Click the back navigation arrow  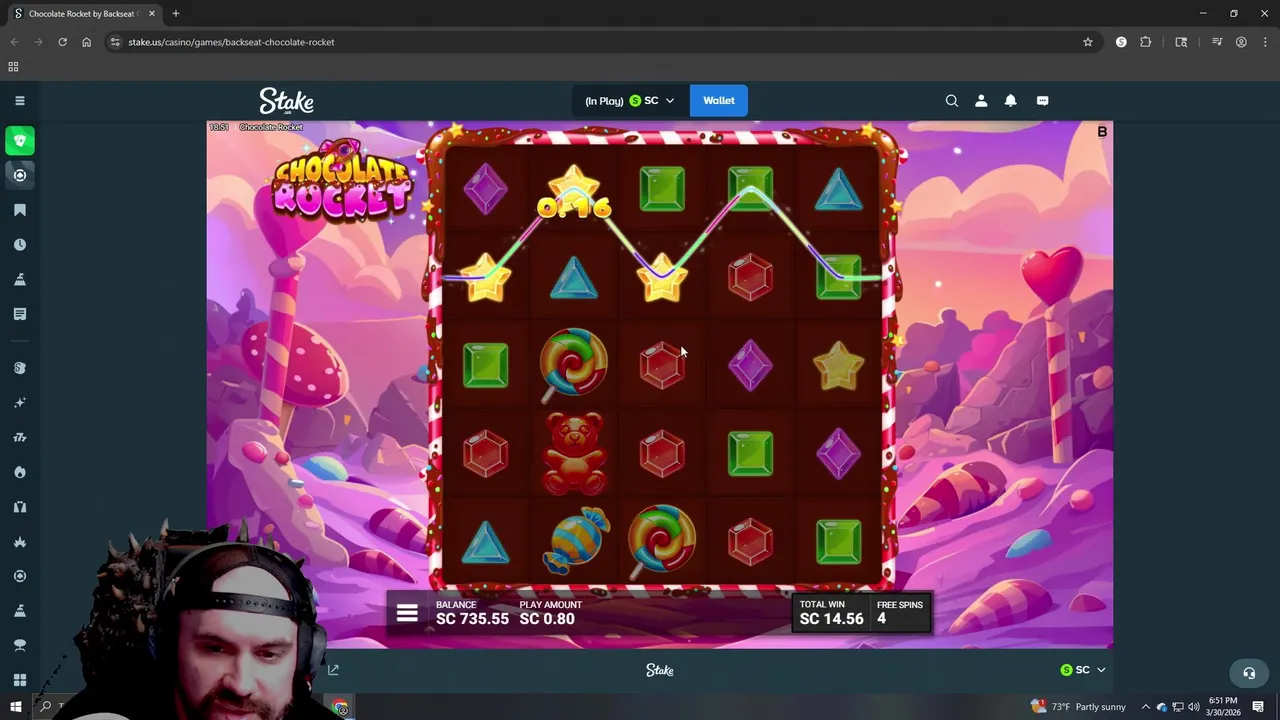(14, 42)
